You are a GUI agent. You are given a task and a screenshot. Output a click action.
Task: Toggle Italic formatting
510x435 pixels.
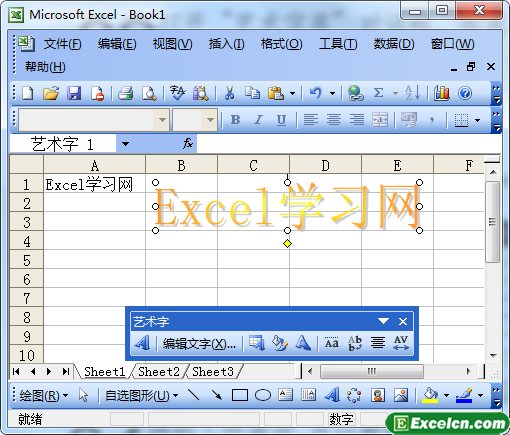(258, 120)
